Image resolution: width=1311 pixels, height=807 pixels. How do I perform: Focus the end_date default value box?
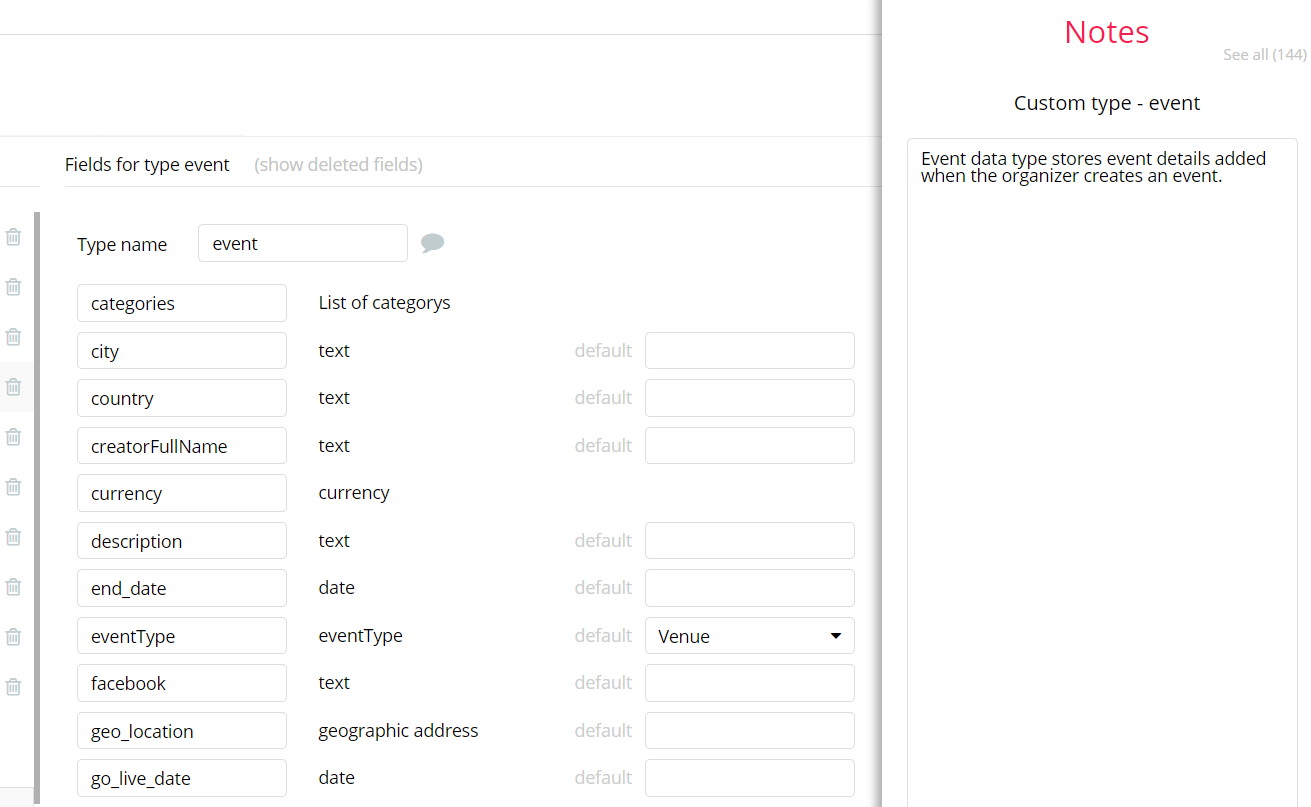tap(749, 588)
